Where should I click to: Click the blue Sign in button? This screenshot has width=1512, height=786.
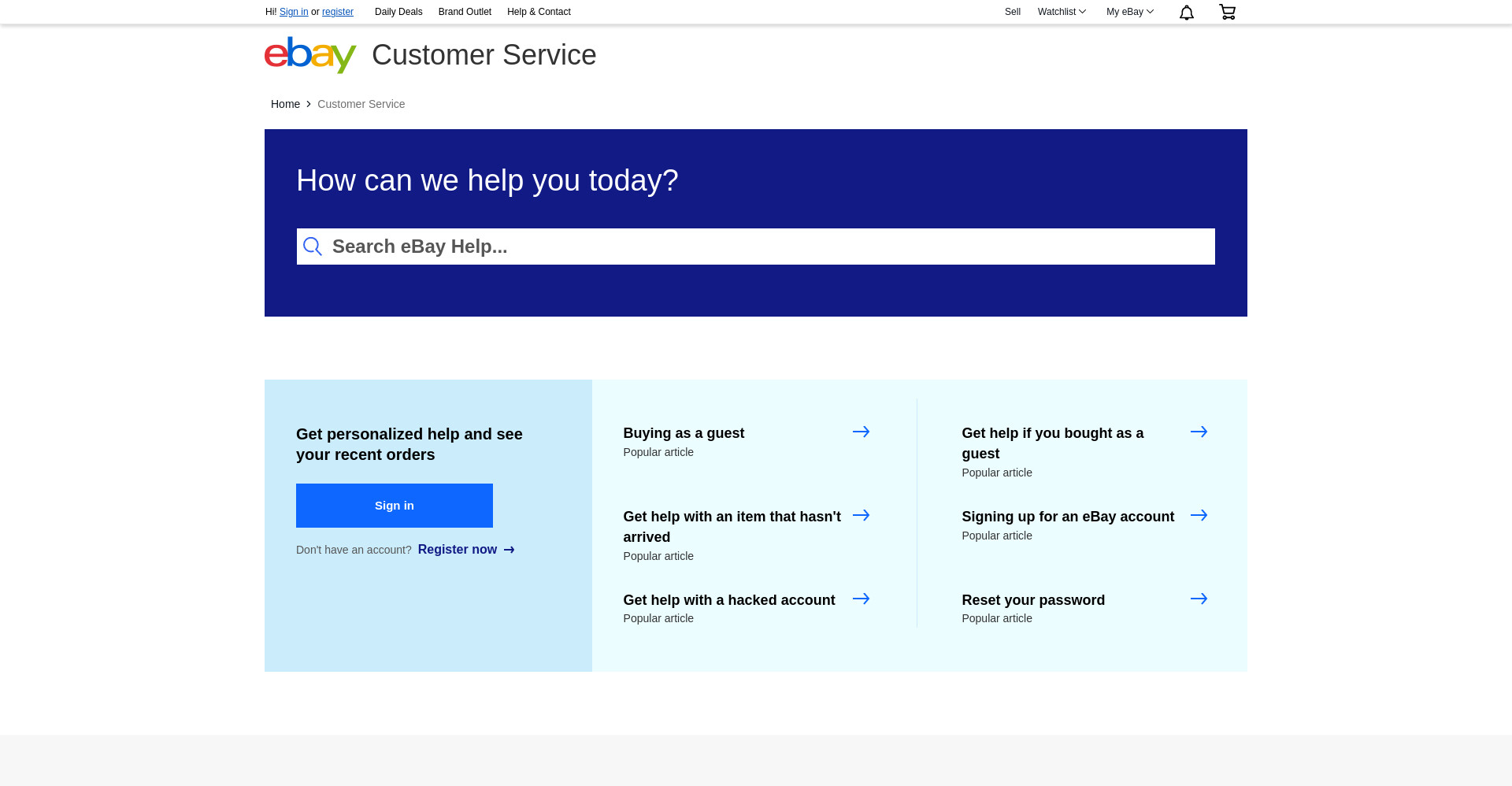tap(395, 506)
